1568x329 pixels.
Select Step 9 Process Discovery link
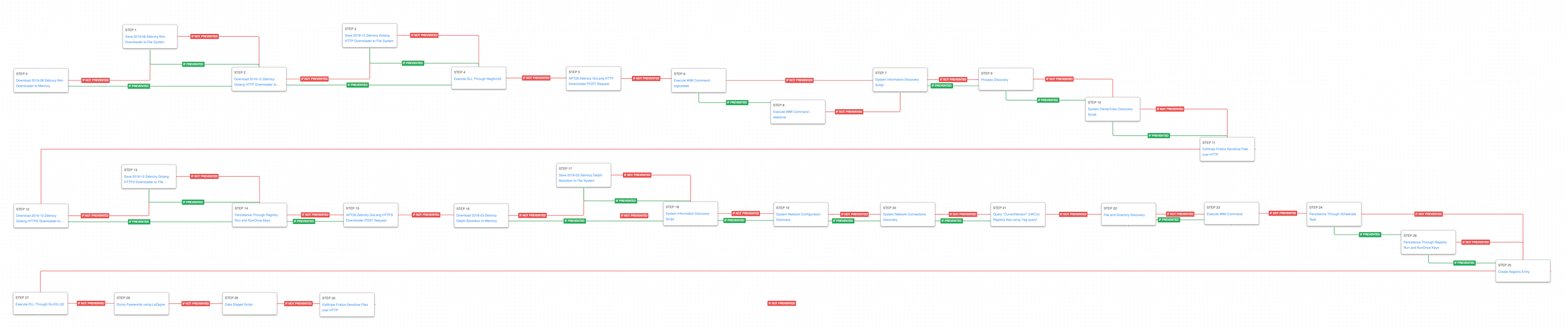994,79
